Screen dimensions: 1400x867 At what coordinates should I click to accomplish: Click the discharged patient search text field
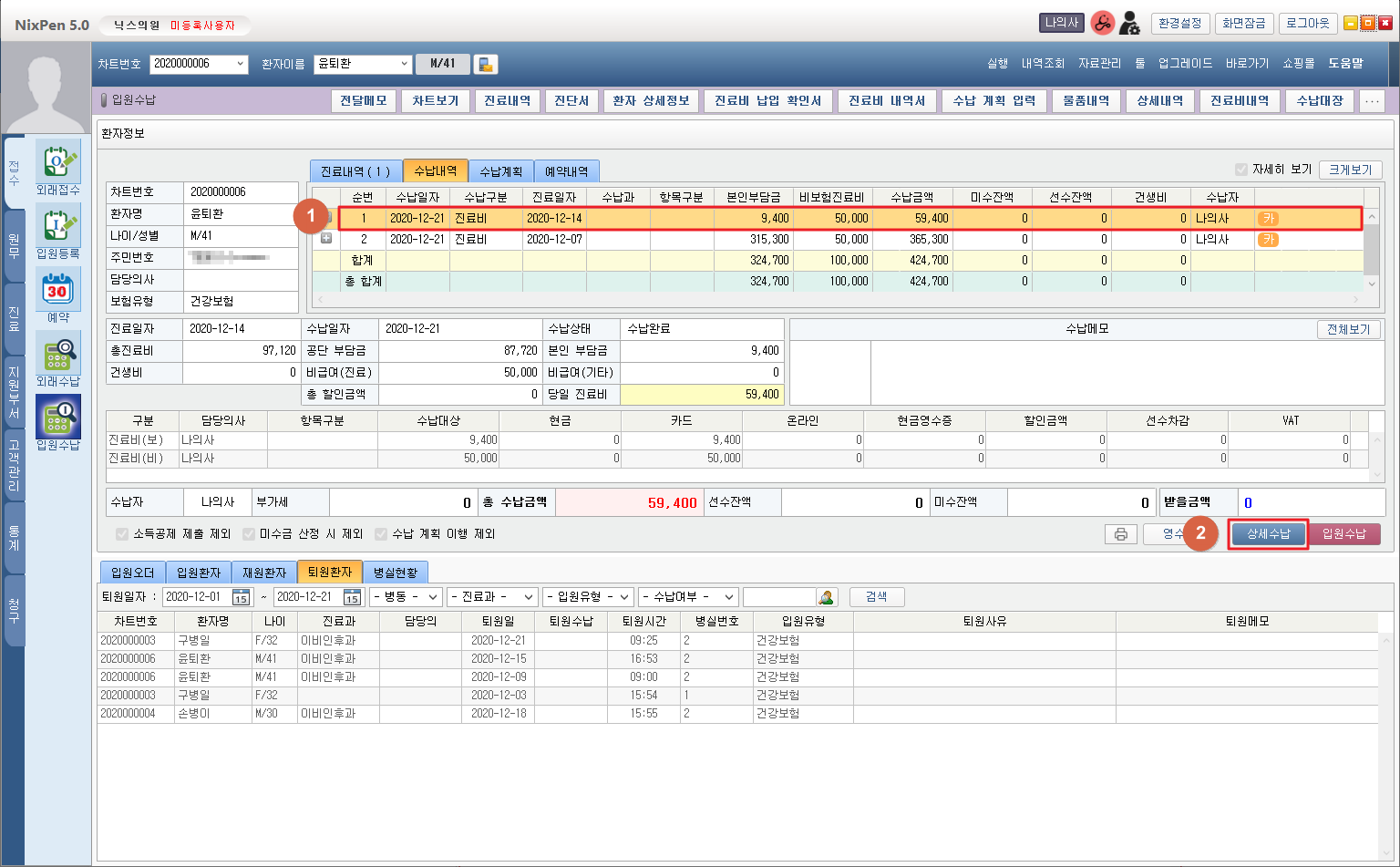pos(779,597)
